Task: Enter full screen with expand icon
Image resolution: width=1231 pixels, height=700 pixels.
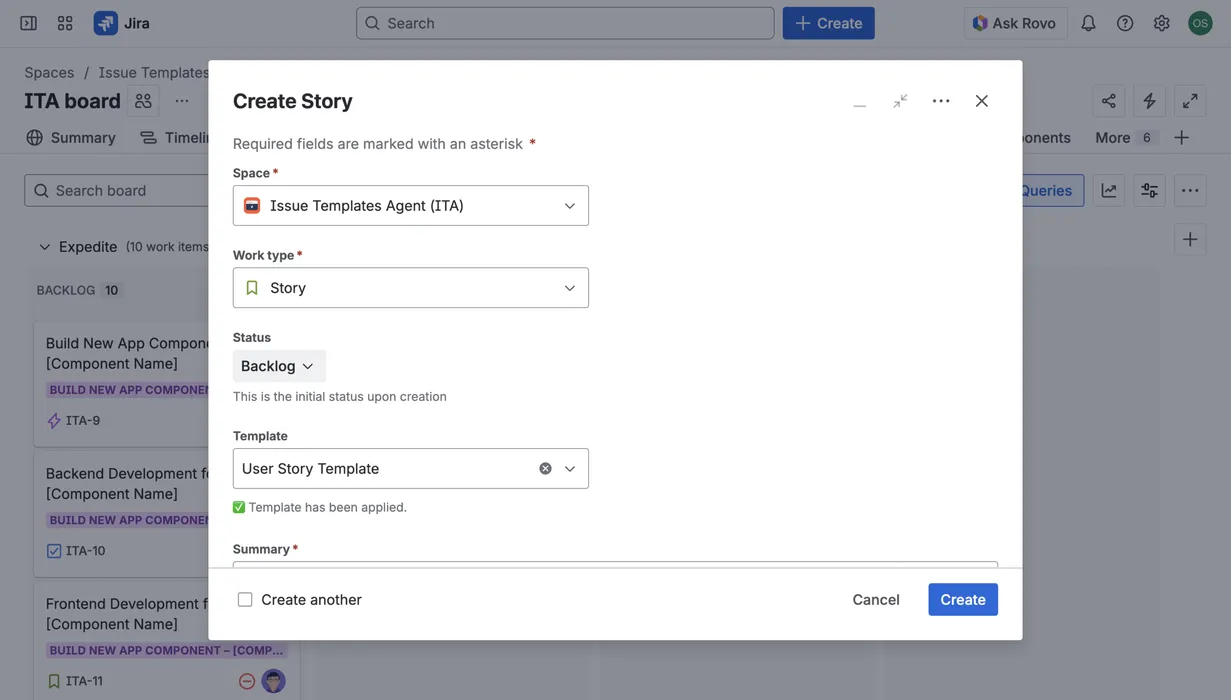Action: [x=1190, y=101]
